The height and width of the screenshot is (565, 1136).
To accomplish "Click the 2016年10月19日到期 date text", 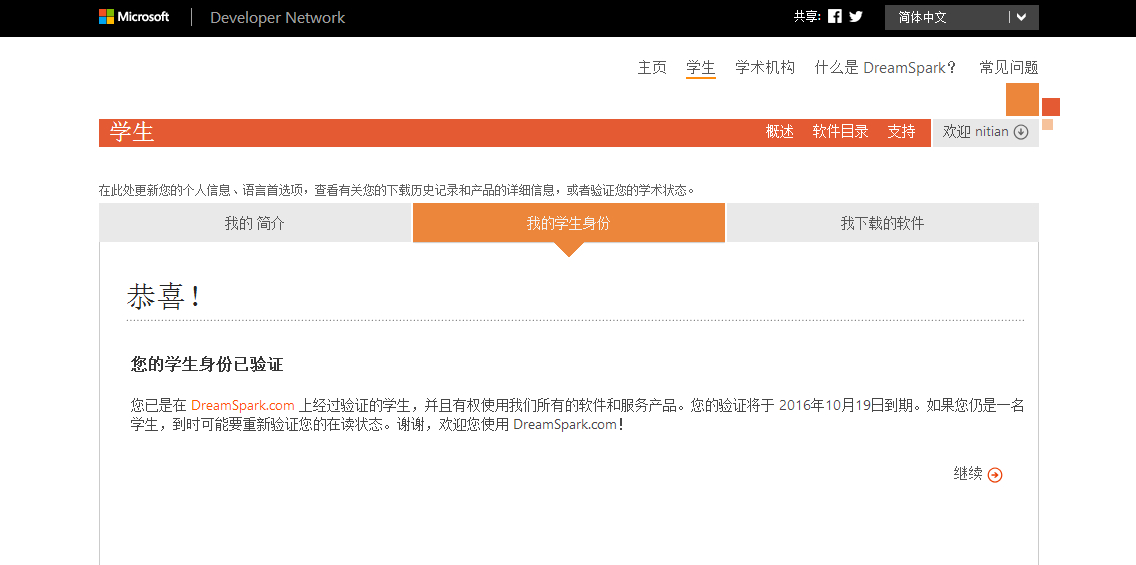I will tap(845, 406).
